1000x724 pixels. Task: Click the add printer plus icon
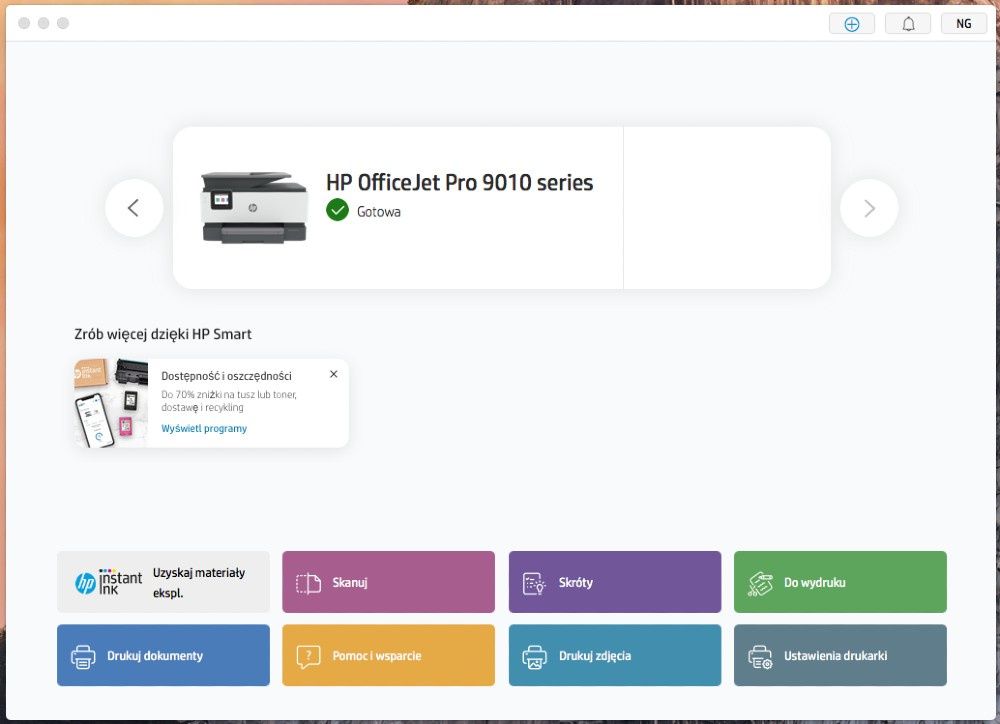tap(851, 24)
